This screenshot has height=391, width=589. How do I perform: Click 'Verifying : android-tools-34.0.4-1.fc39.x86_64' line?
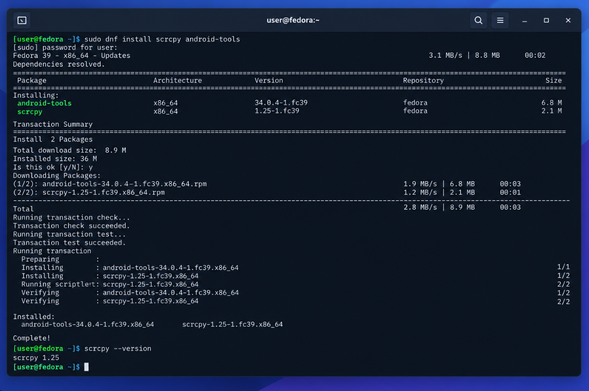point(130,293)
